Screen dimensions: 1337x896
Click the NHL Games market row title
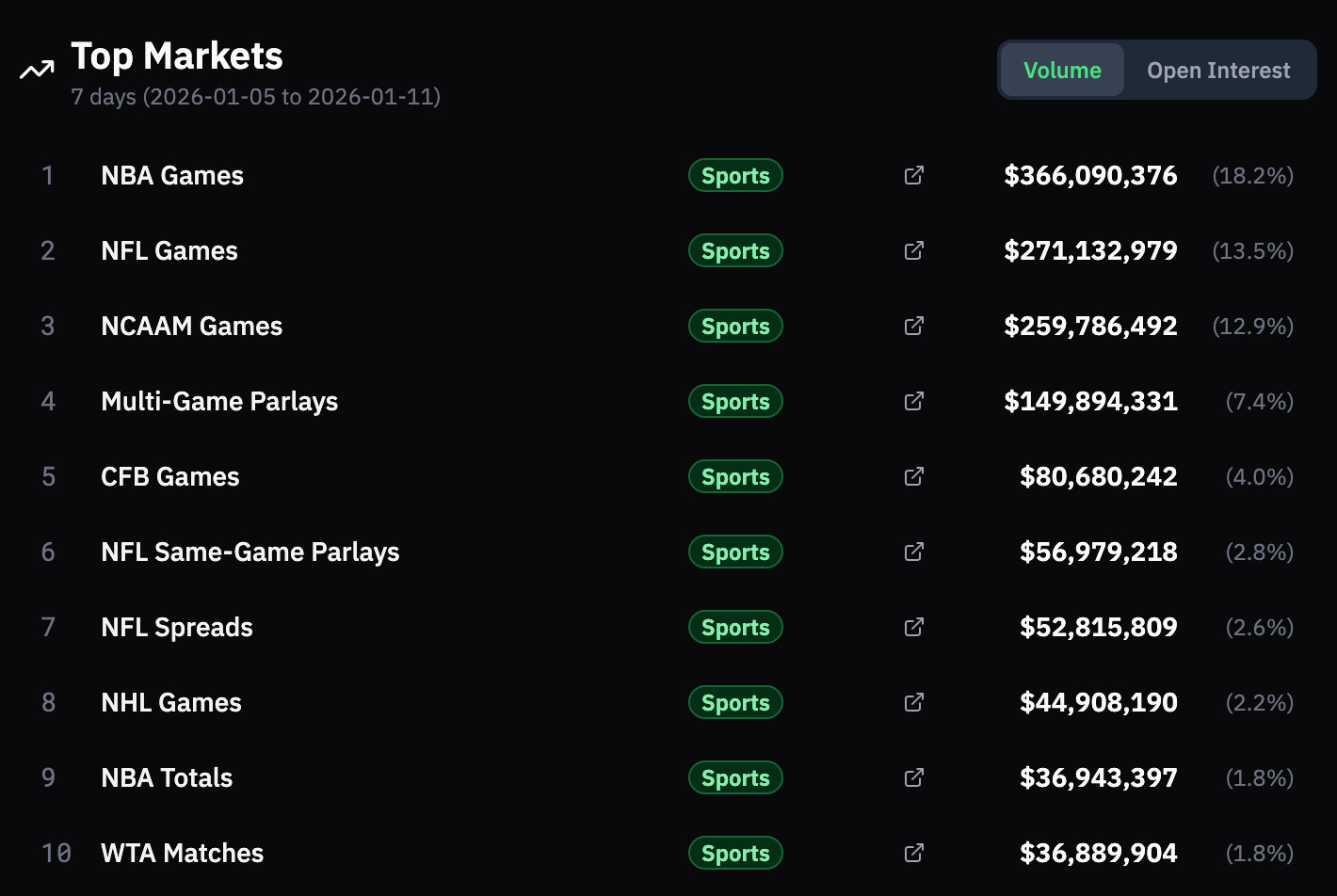click(171, 702)
